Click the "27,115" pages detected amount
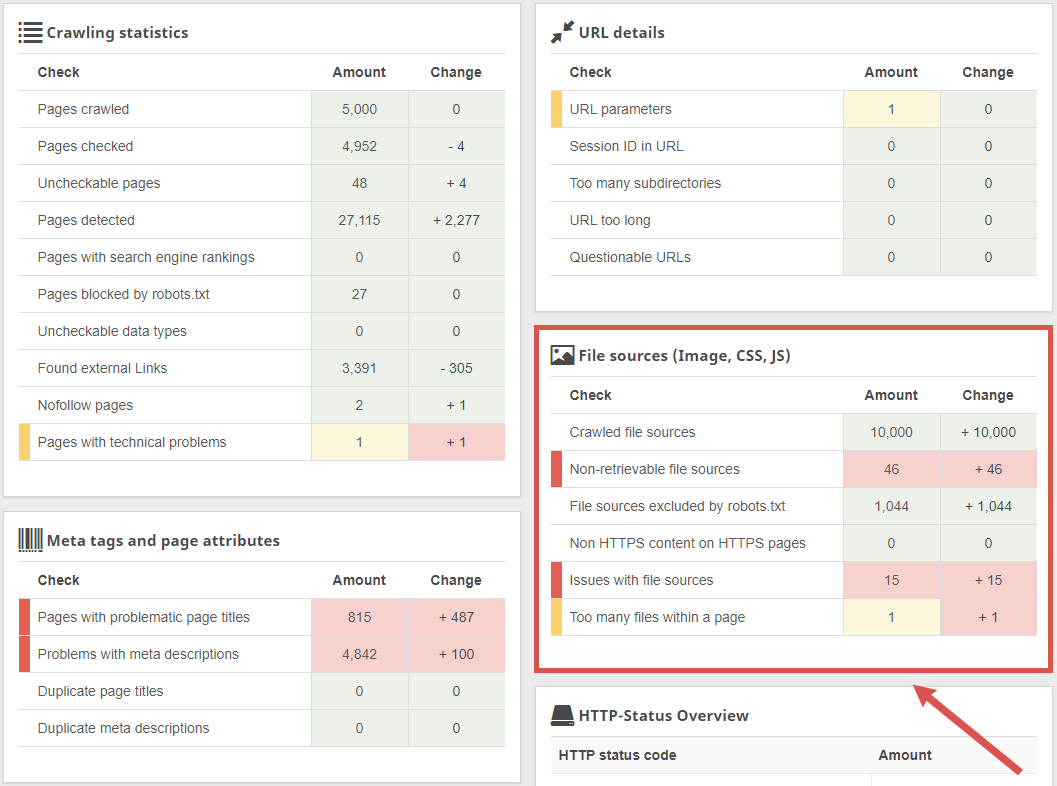The image size is (1057, 786). pyautogui.click(x=359, y=220)
